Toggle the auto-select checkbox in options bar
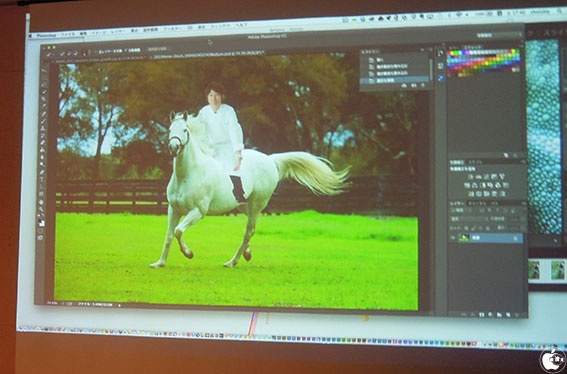 [x=126, y=51]
